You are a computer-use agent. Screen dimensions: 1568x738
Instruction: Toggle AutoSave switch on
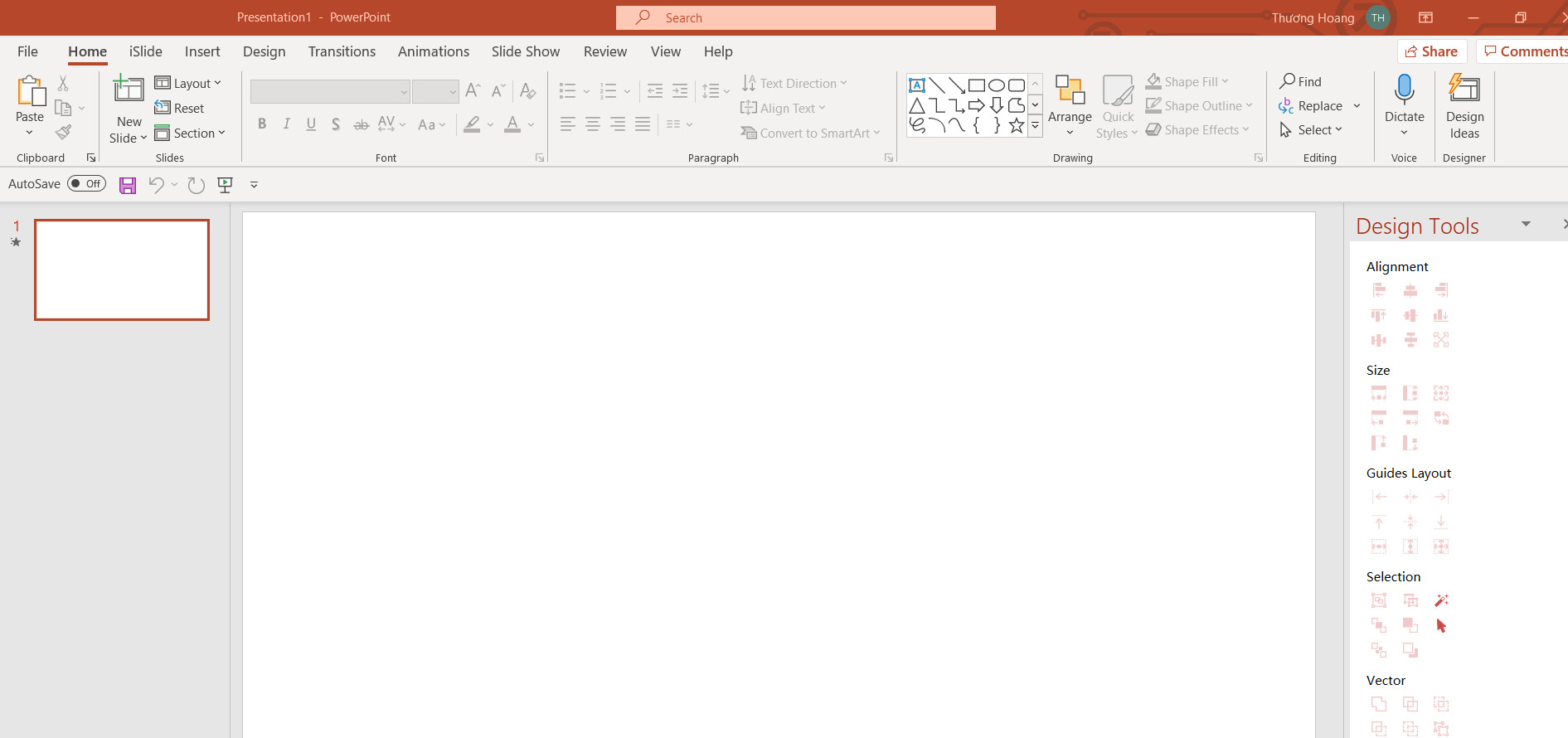pos(87,184)
